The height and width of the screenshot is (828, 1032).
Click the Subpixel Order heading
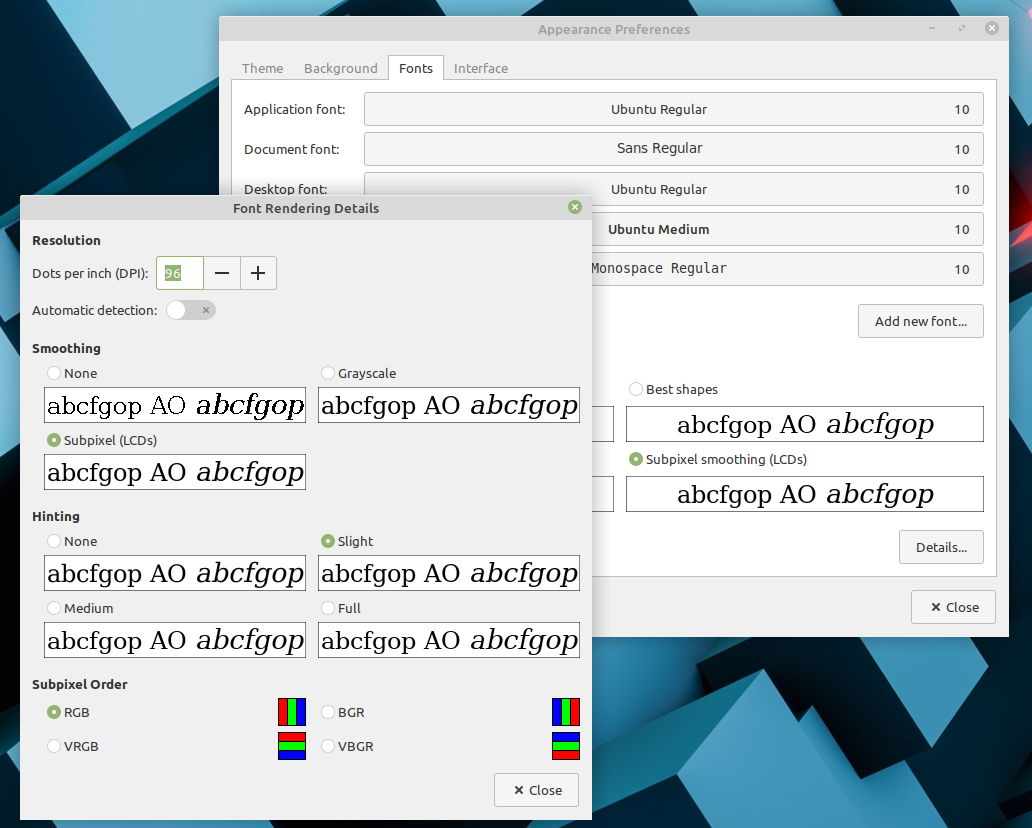click(x=80, y=685)
